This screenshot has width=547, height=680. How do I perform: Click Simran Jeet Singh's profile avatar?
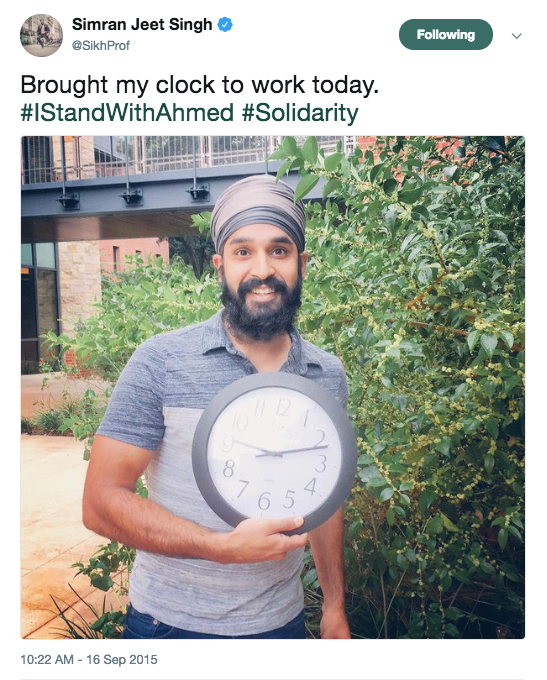[42, 35]
